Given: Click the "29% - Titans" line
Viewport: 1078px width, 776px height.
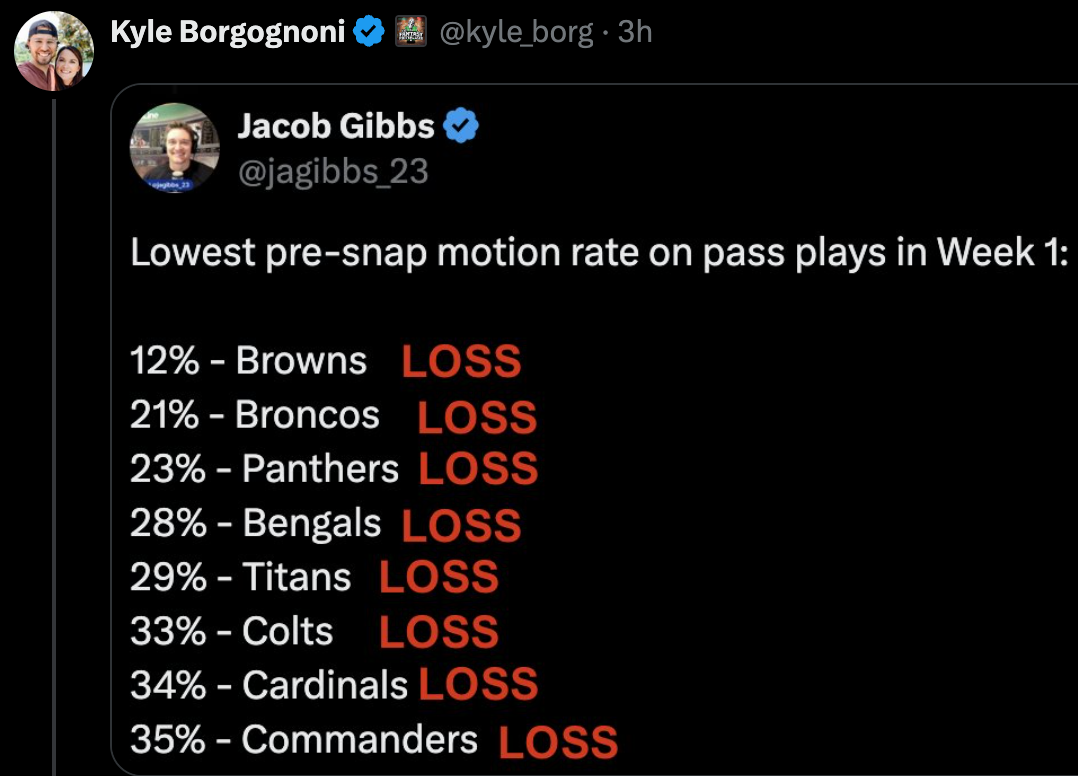Looking at the screenshot, I should [241, 577].
